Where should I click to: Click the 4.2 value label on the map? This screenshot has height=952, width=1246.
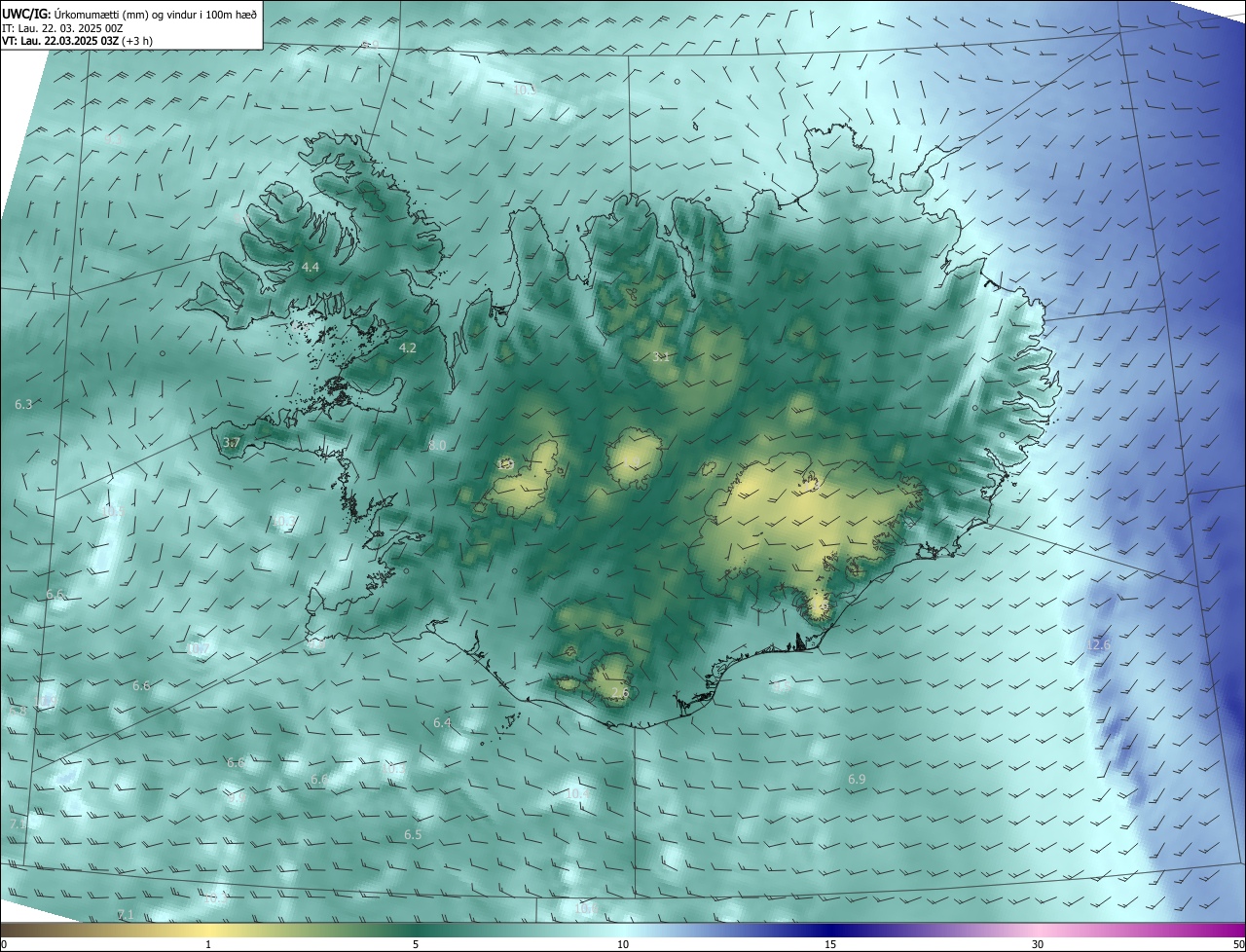click(408, 348)
